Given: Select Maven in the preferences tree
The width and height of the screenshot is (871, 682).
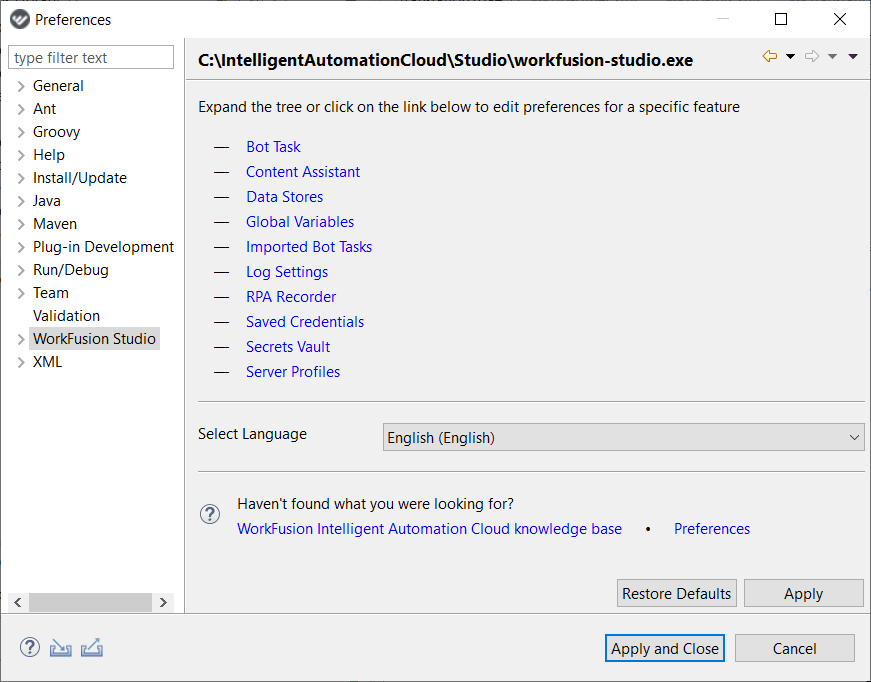Looking at the screenshot, I should (55, 224).
